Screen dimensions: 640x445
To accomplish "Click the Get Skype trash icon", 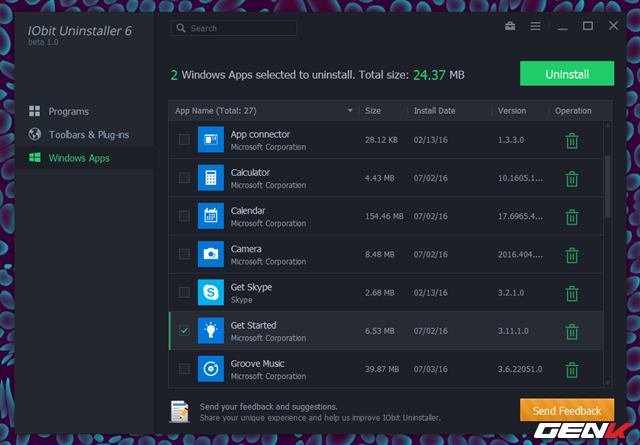I will click(572, 293).
